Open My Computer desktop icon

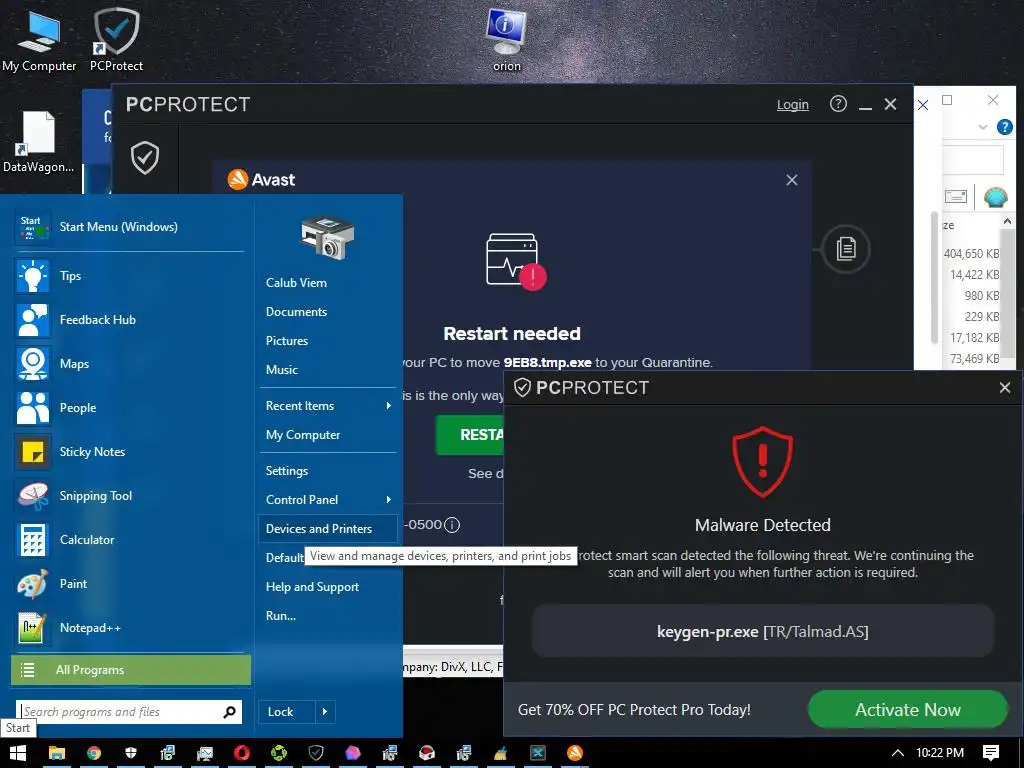point(39,39)
